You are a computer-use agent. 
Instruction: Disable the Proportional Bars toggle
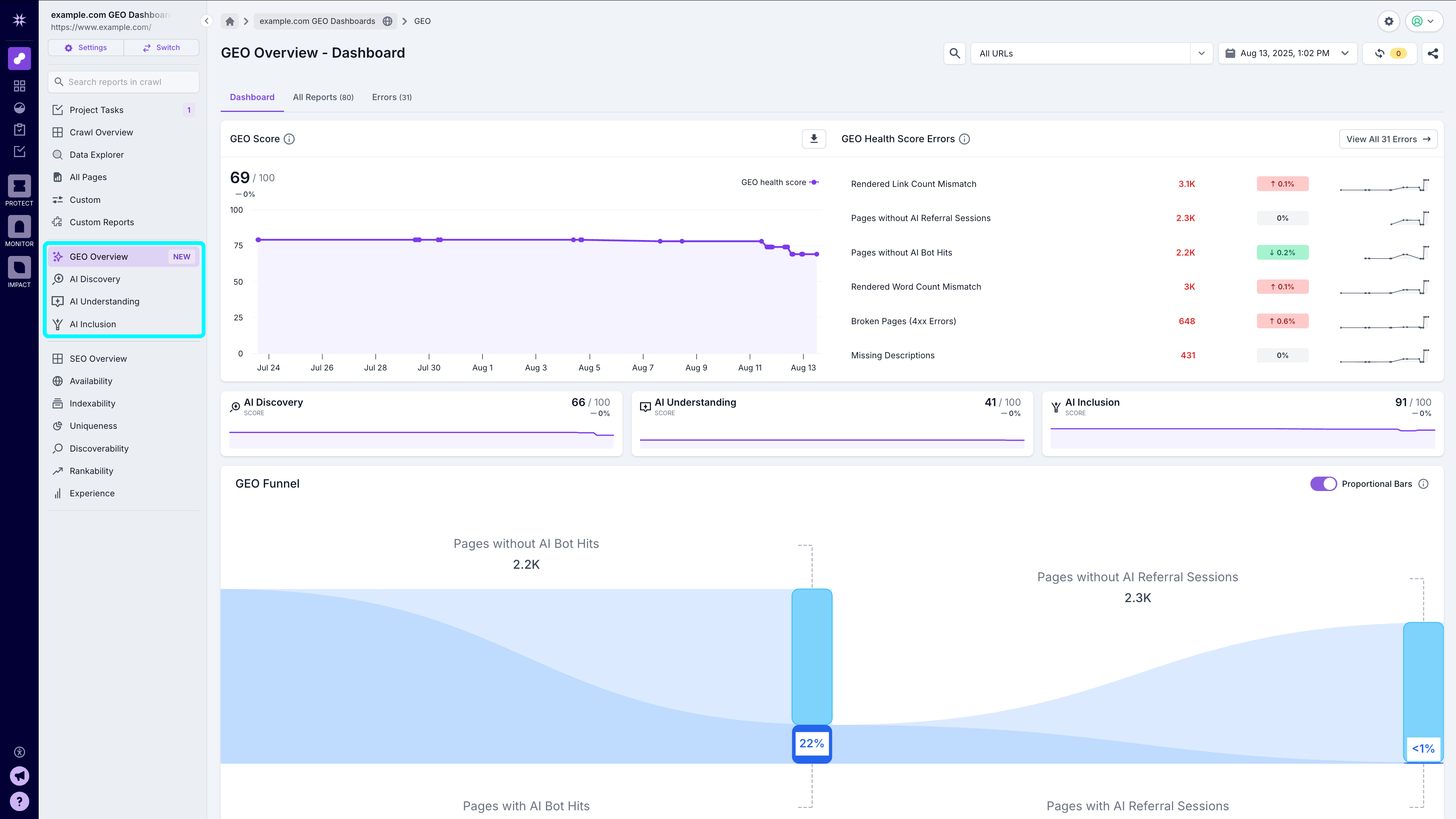click(1324, 484)
